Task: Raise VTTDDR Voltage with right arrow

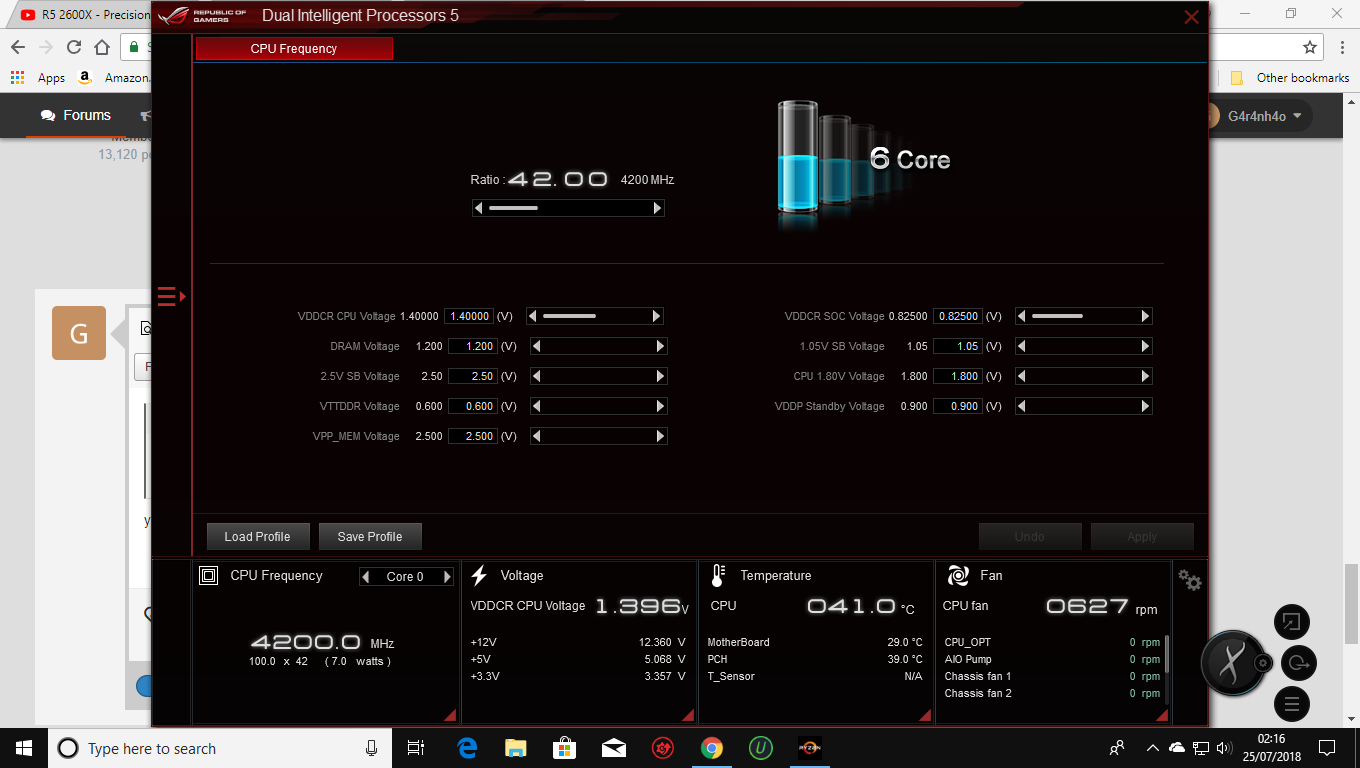Action: tap(661, 406)
